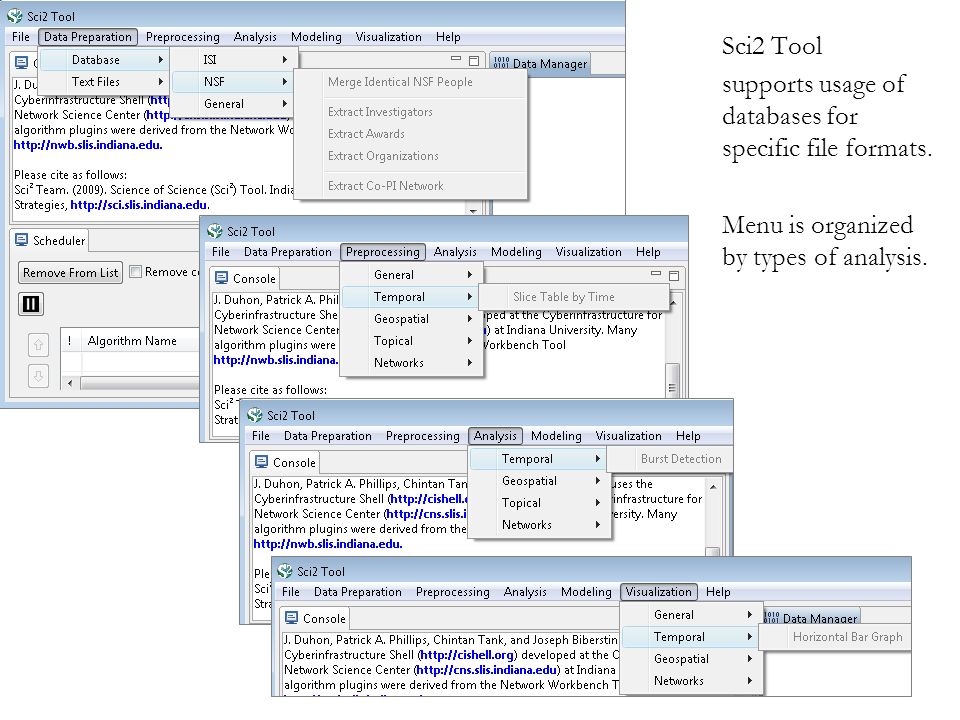The height and width of the screenshot is (720, 960).
Task: Switch to Data Manager tab in the Visualization window
Action: tap(812, 618)
